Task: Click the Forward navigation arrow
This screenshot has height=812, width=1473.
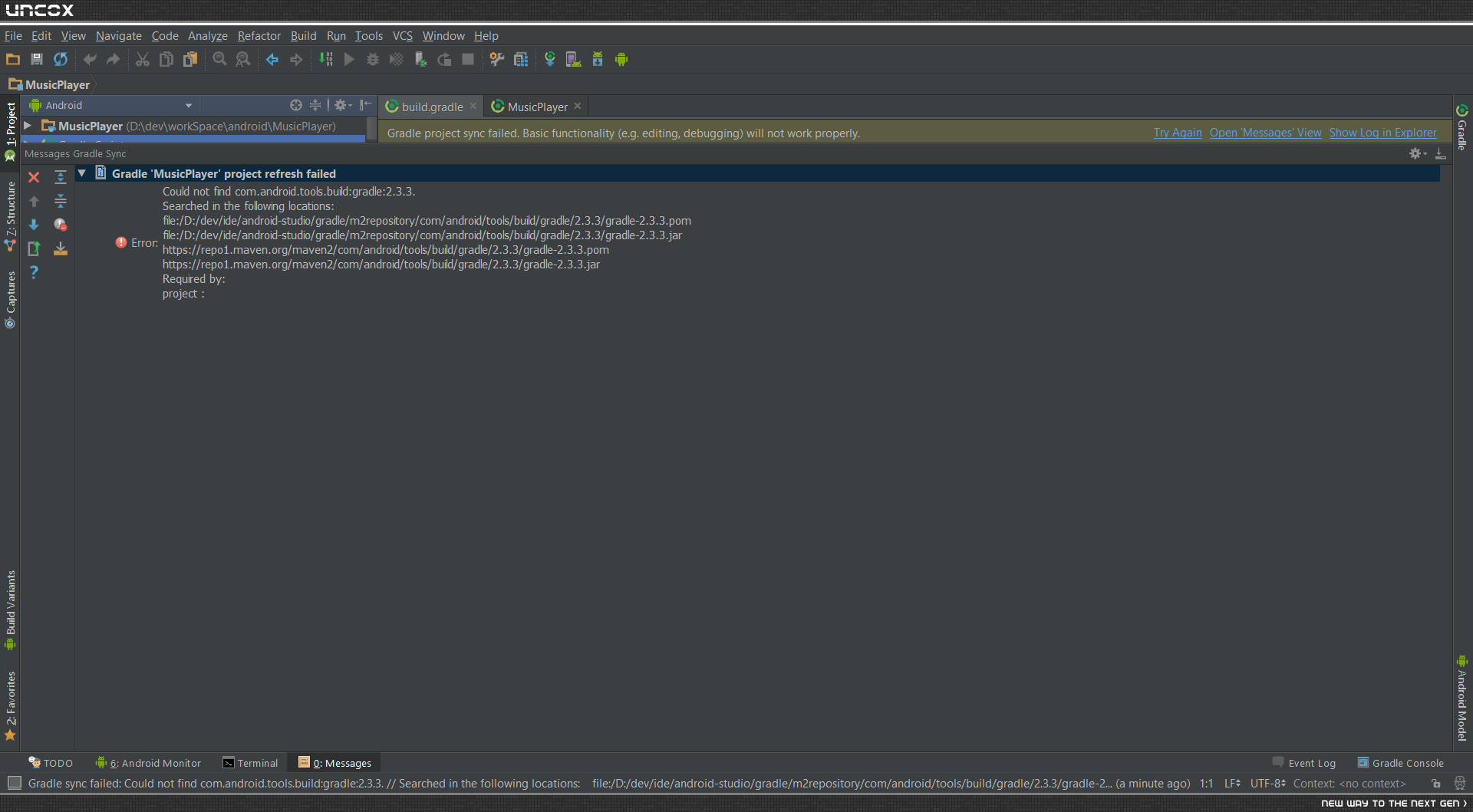Action: 296,59
